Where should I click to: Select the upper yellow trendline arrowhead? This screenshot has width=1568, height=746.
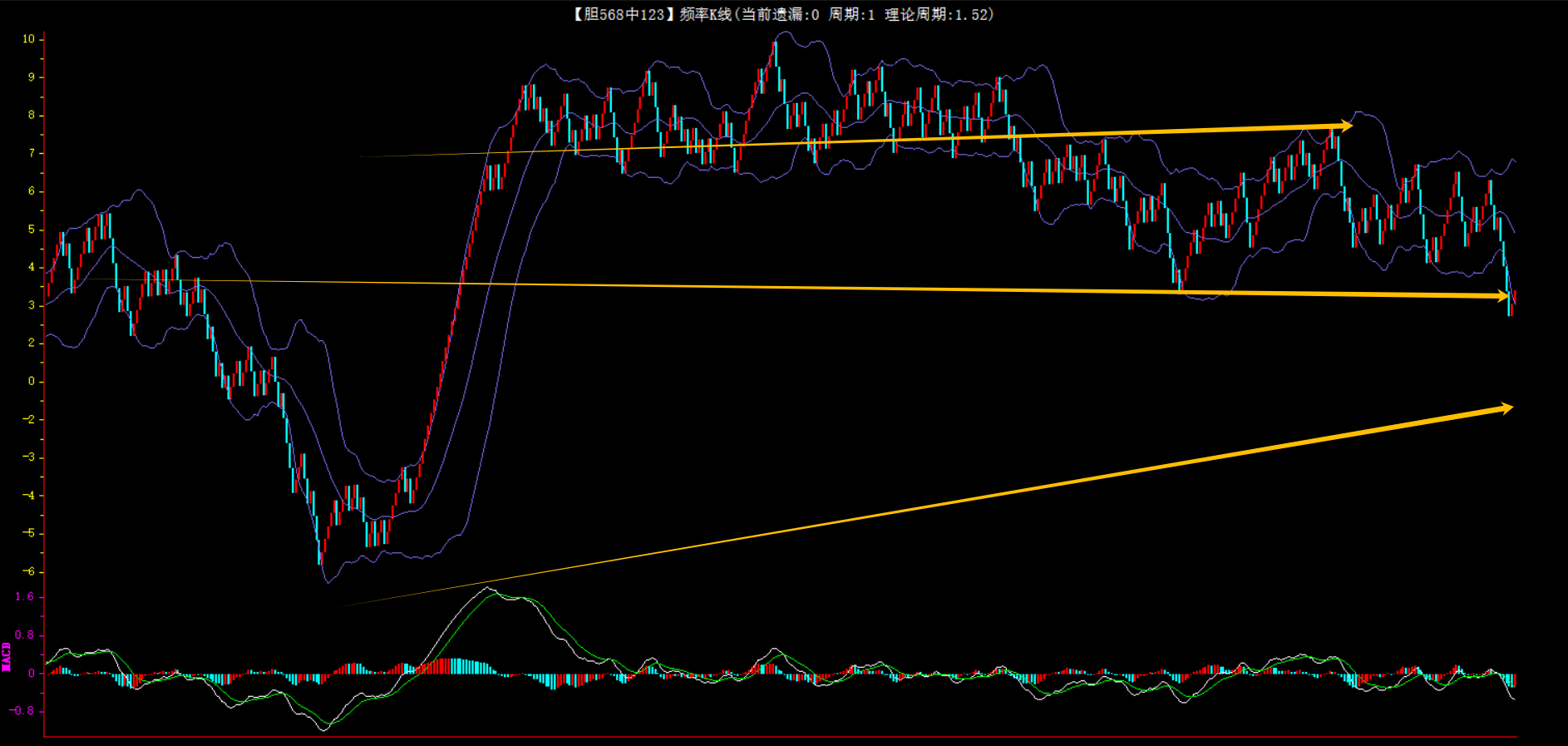[x=1344, y=126]
